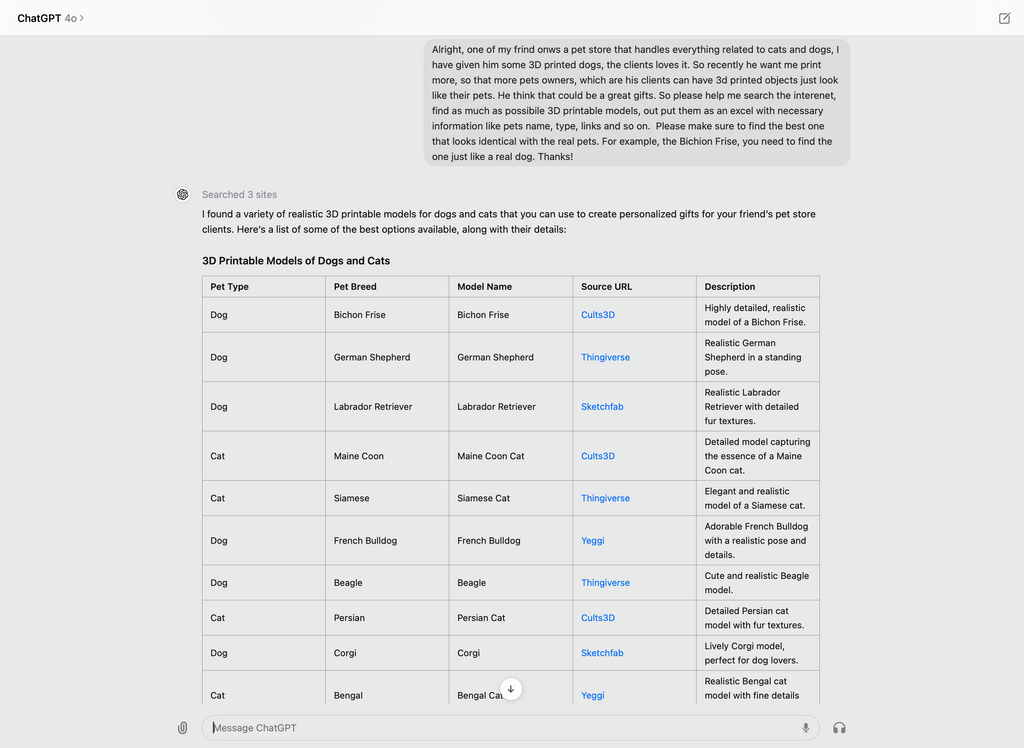Open the Yeggi link for Bengal Cat
Viewport: 1024px width, 748px height.
592,695
